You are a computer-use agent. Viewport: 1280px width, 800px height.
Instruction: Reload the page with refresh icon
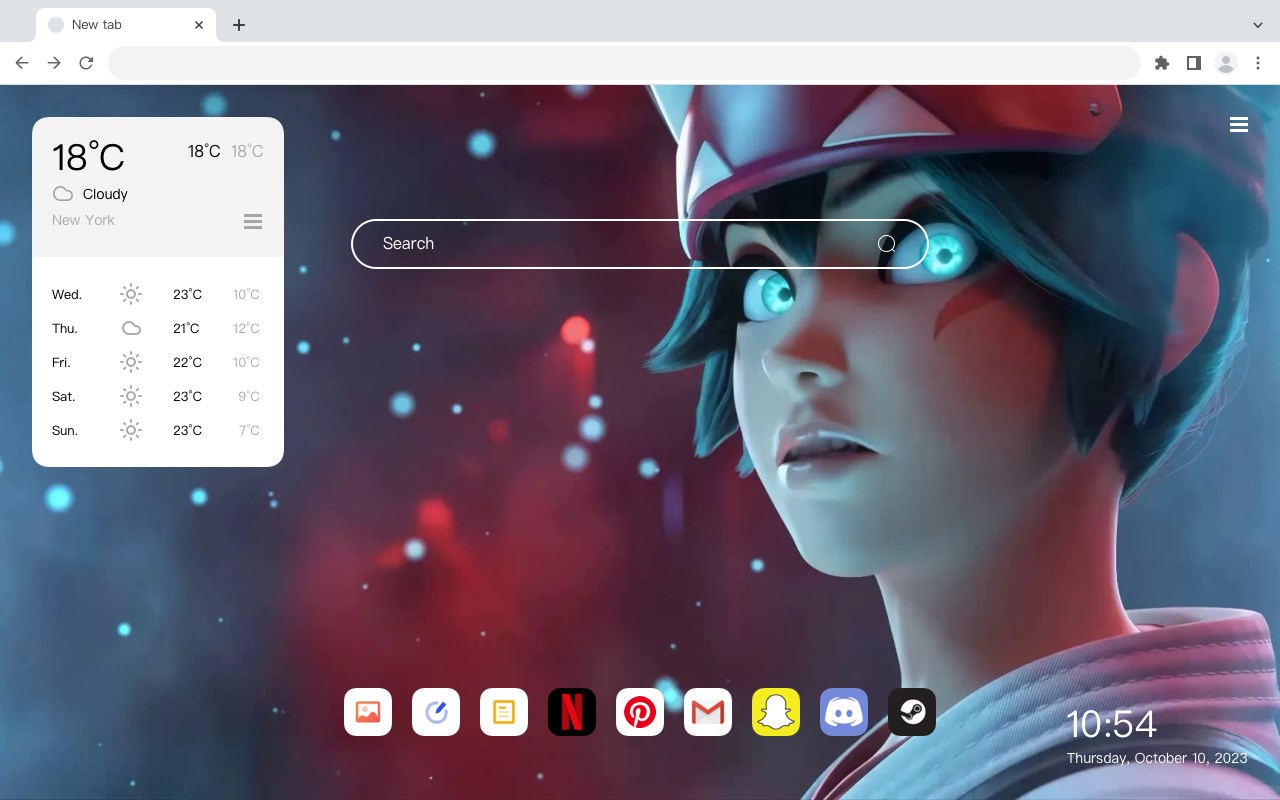point(86,63)
